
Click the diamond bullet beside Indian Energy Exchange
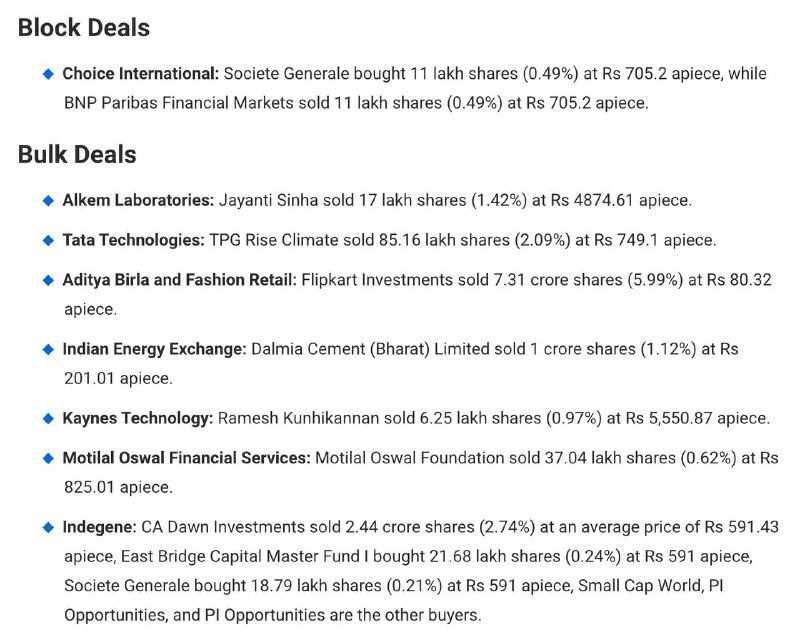pyautogui.click(x=48, y=350)
